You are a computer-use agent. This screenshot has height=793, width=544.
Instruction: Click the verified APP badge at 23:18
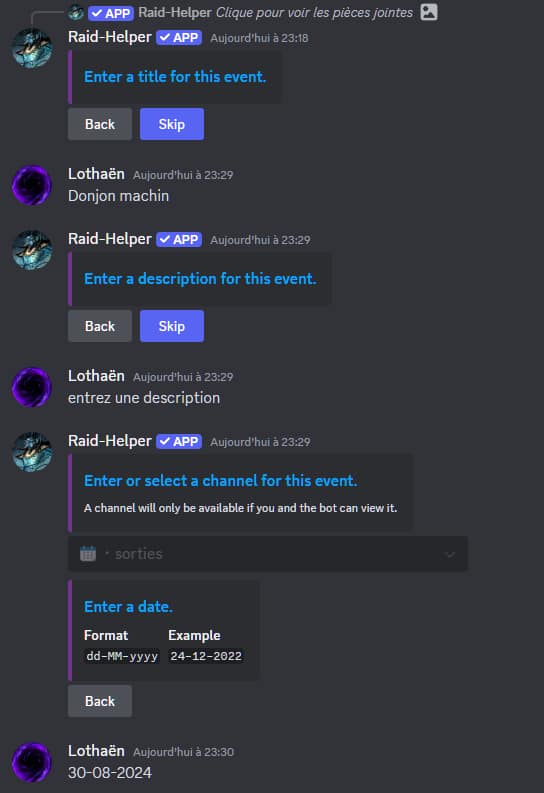(x=179, y=37)
